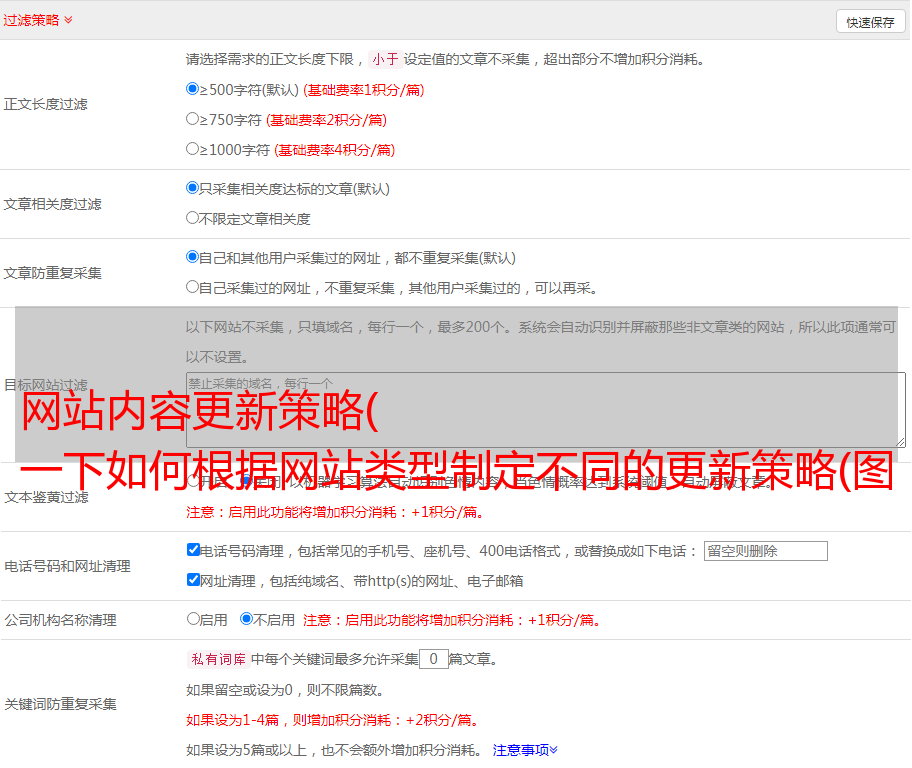Click the 如果设为1-4篇 red warning text
Screen dimensions: 912x768
(334, 720)
